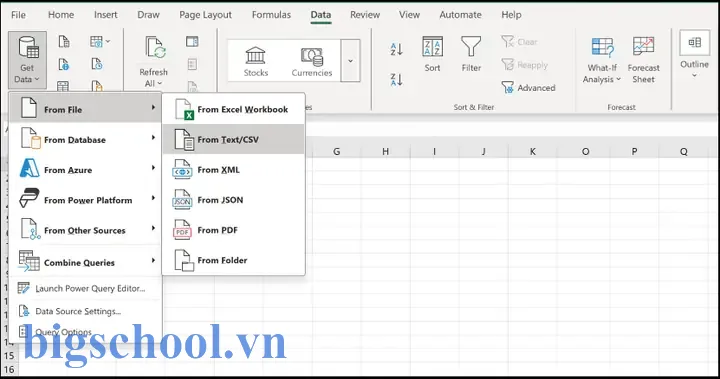Screen dimensions: 720x379
Task: Click the From Folder icon
Action: pos(184,260)
